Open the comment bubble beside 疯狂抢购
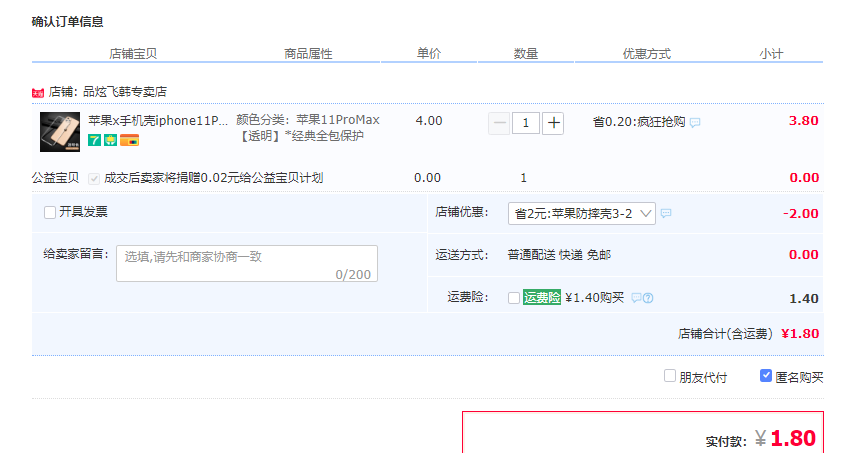 [695, 122]
